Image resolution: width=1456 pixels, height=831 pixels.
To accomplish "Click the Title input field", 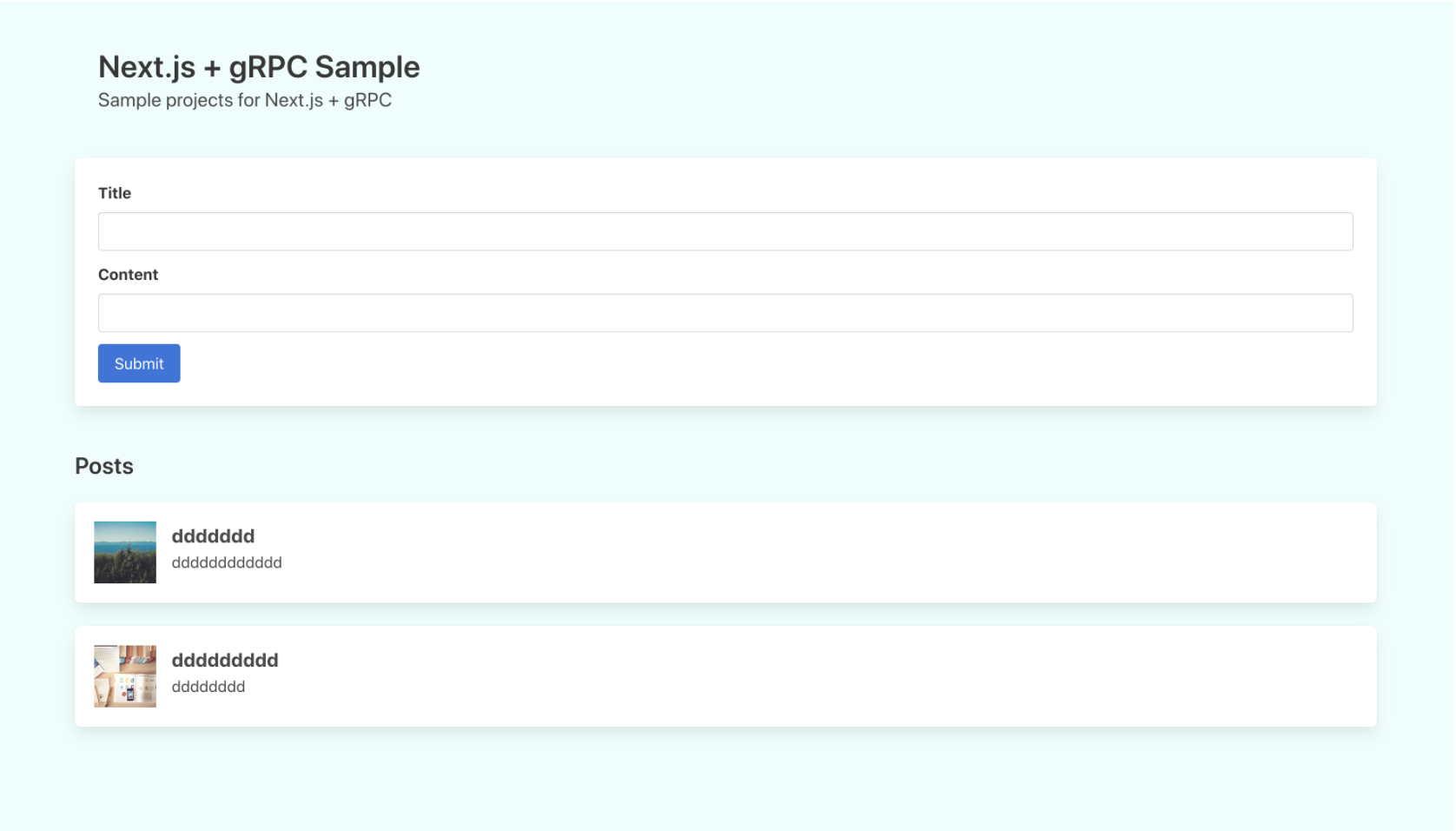I will (x=725, y=231).
